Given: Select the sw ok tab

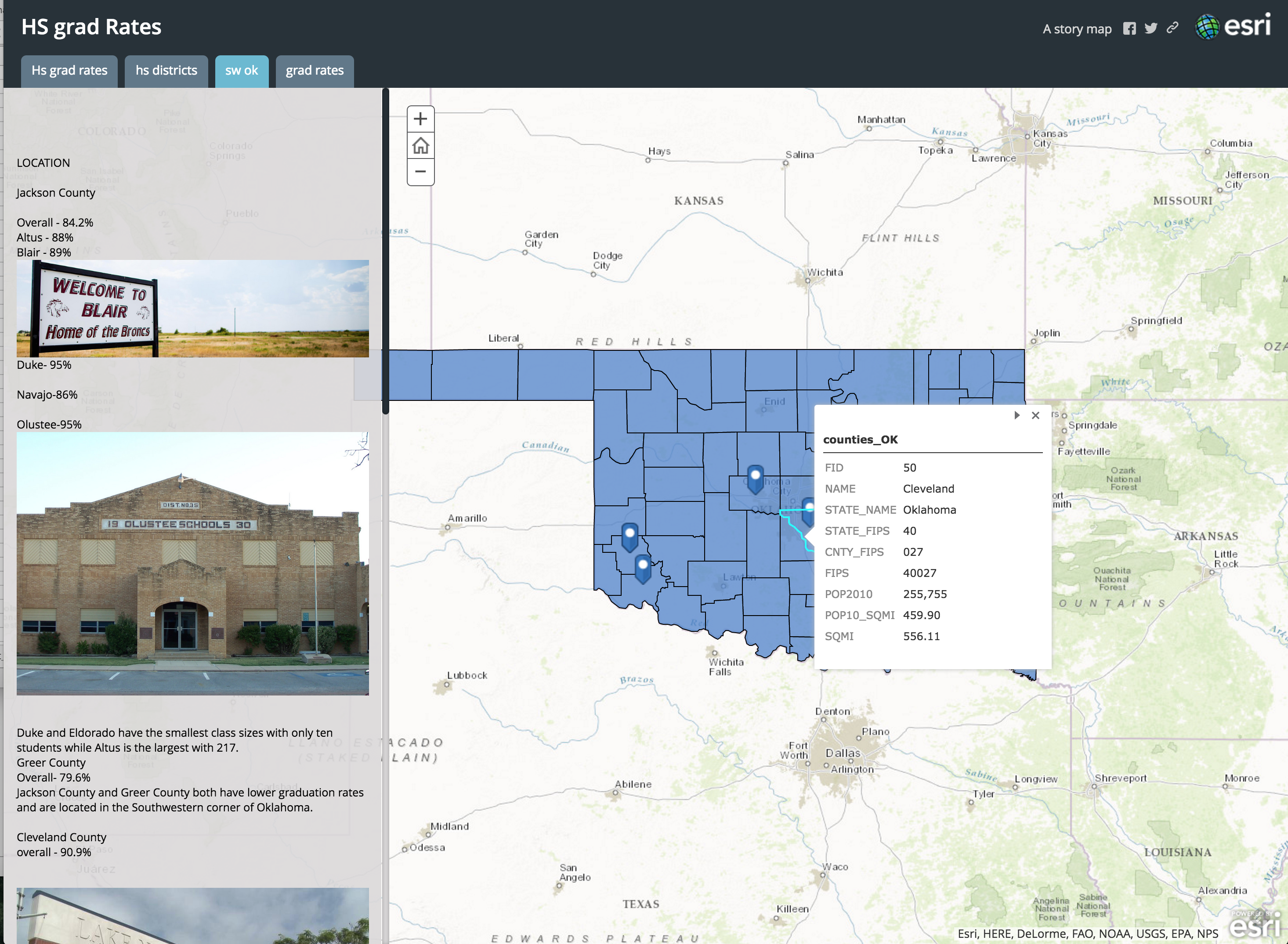Looking at the screenshot, I should click(x=242, y=71).
